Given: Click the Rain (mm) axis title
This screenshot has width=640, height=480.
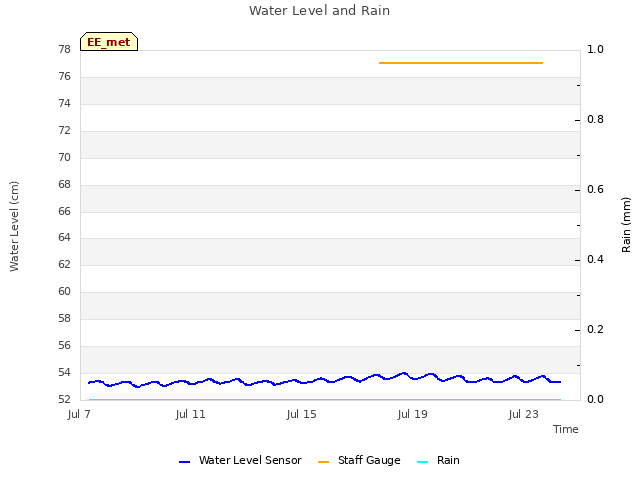Looking at the screenshot, I should [626, 225].
